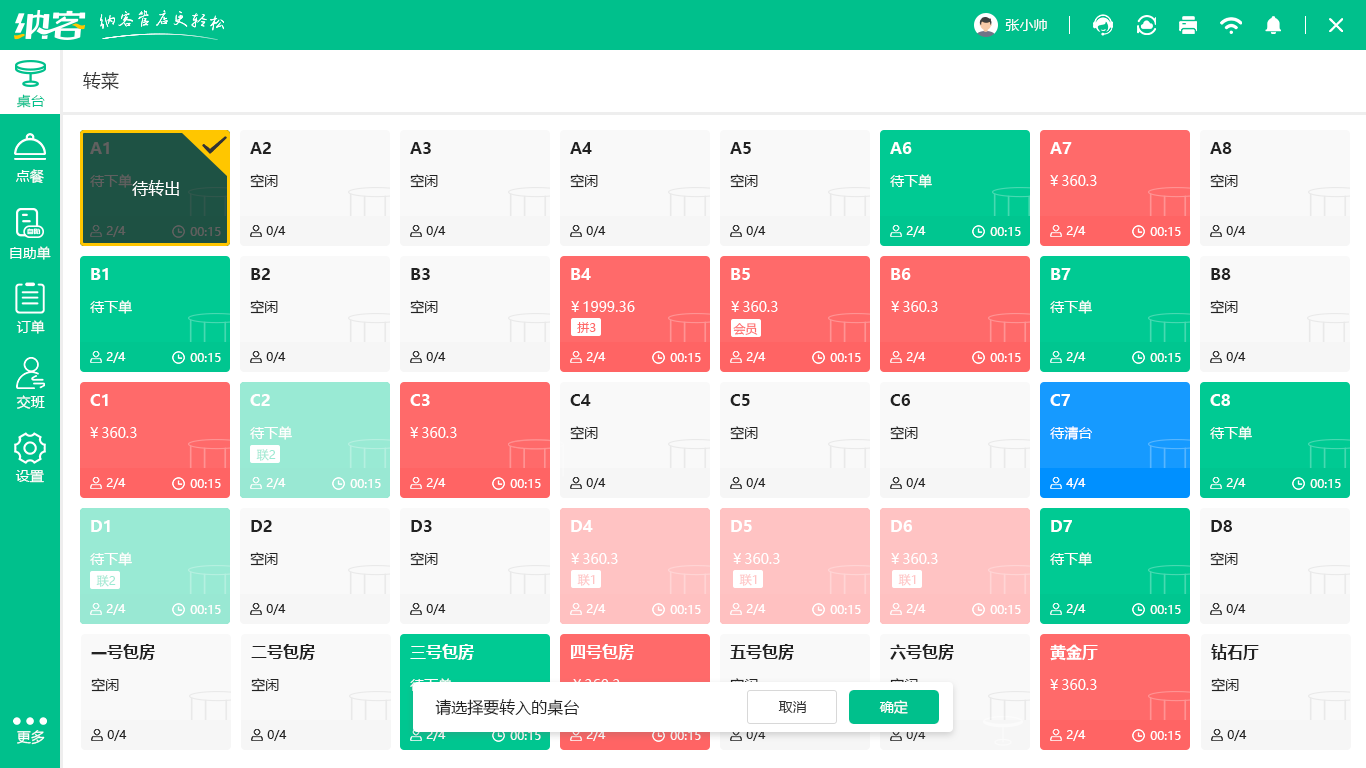Screen dimensions: 1366x768
Task: Open printer options via the printer icon
Action: (x=1188, y=25)
